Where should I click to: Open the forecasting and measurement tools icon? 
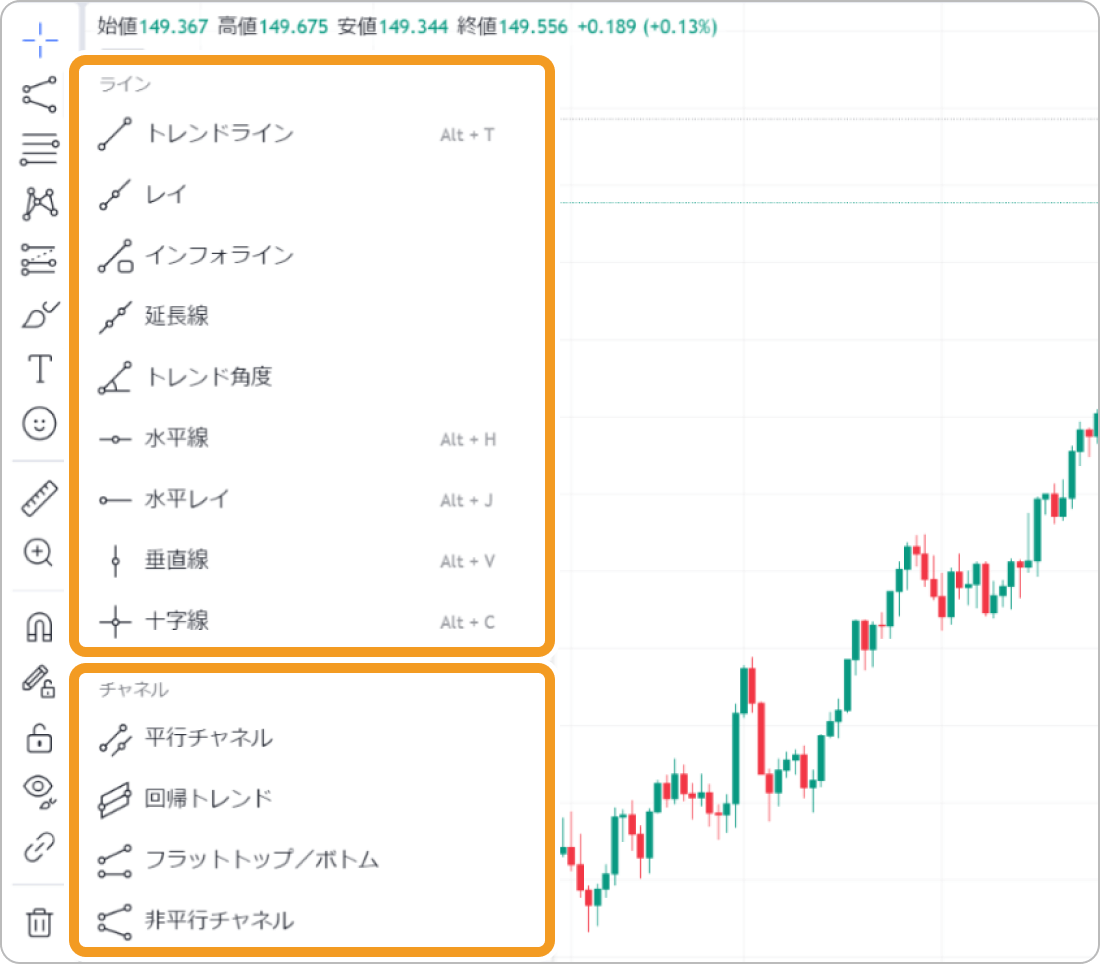pyautogui.click(x=39, y=260)
